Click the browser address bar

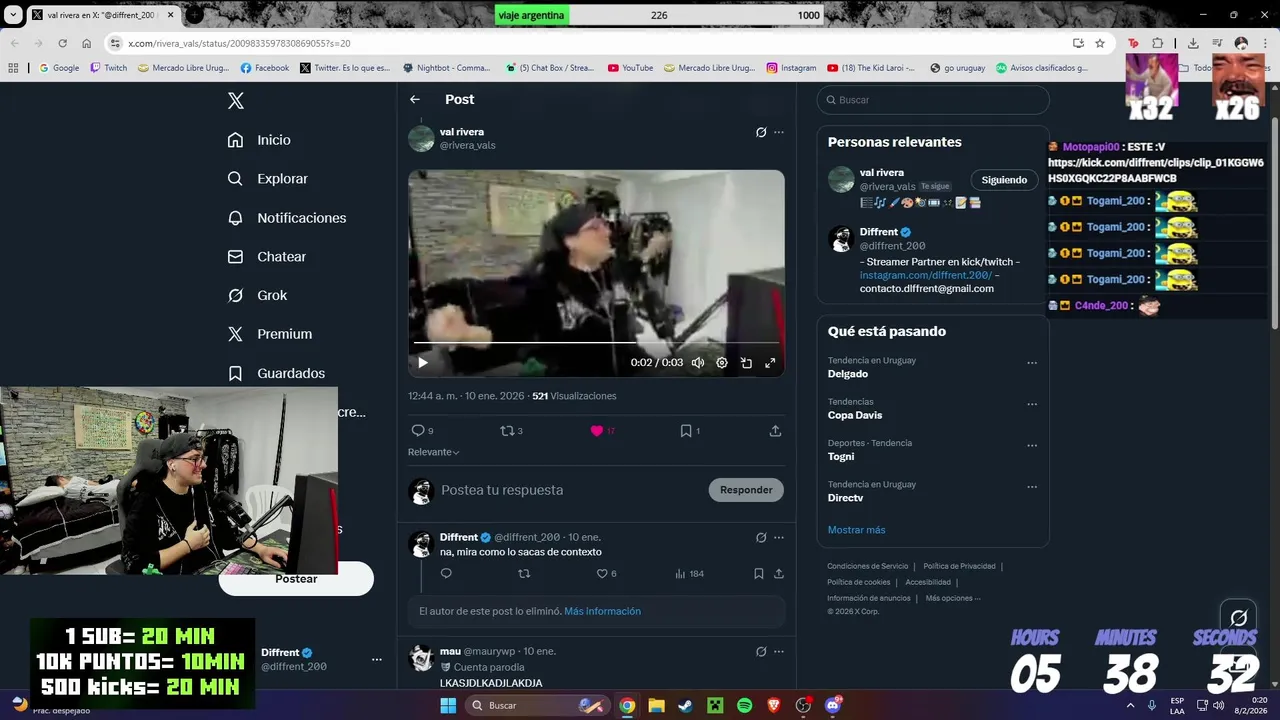[590, 43]
